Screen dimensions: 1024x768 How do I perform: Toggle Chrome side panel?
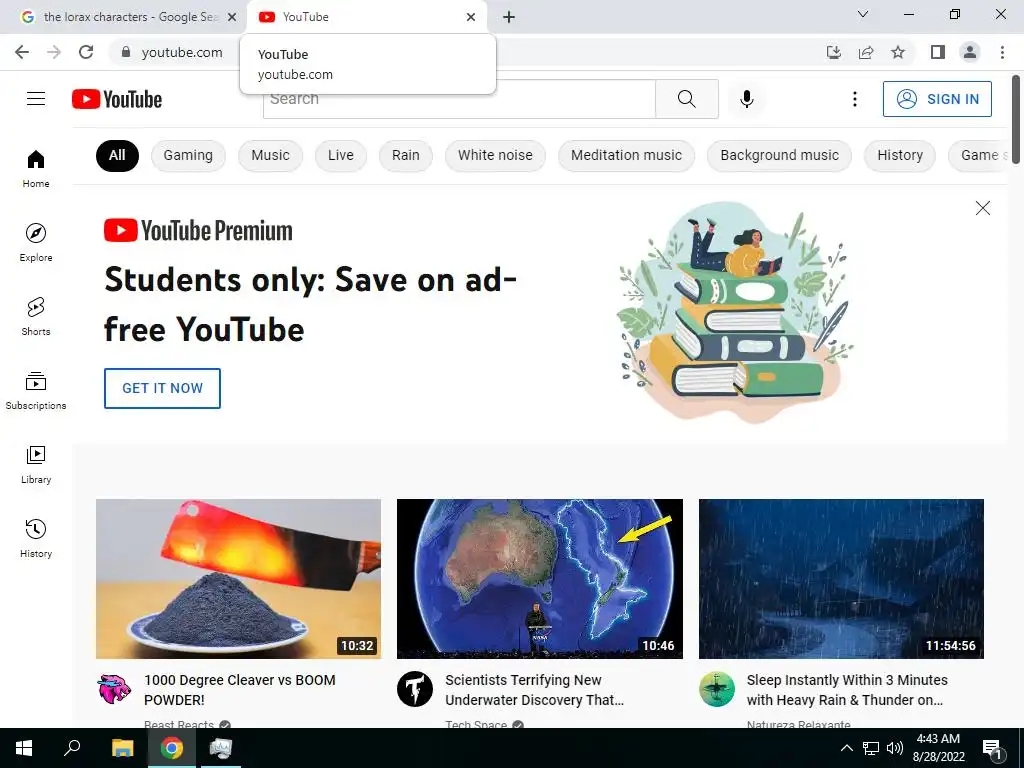coord(938,52)
